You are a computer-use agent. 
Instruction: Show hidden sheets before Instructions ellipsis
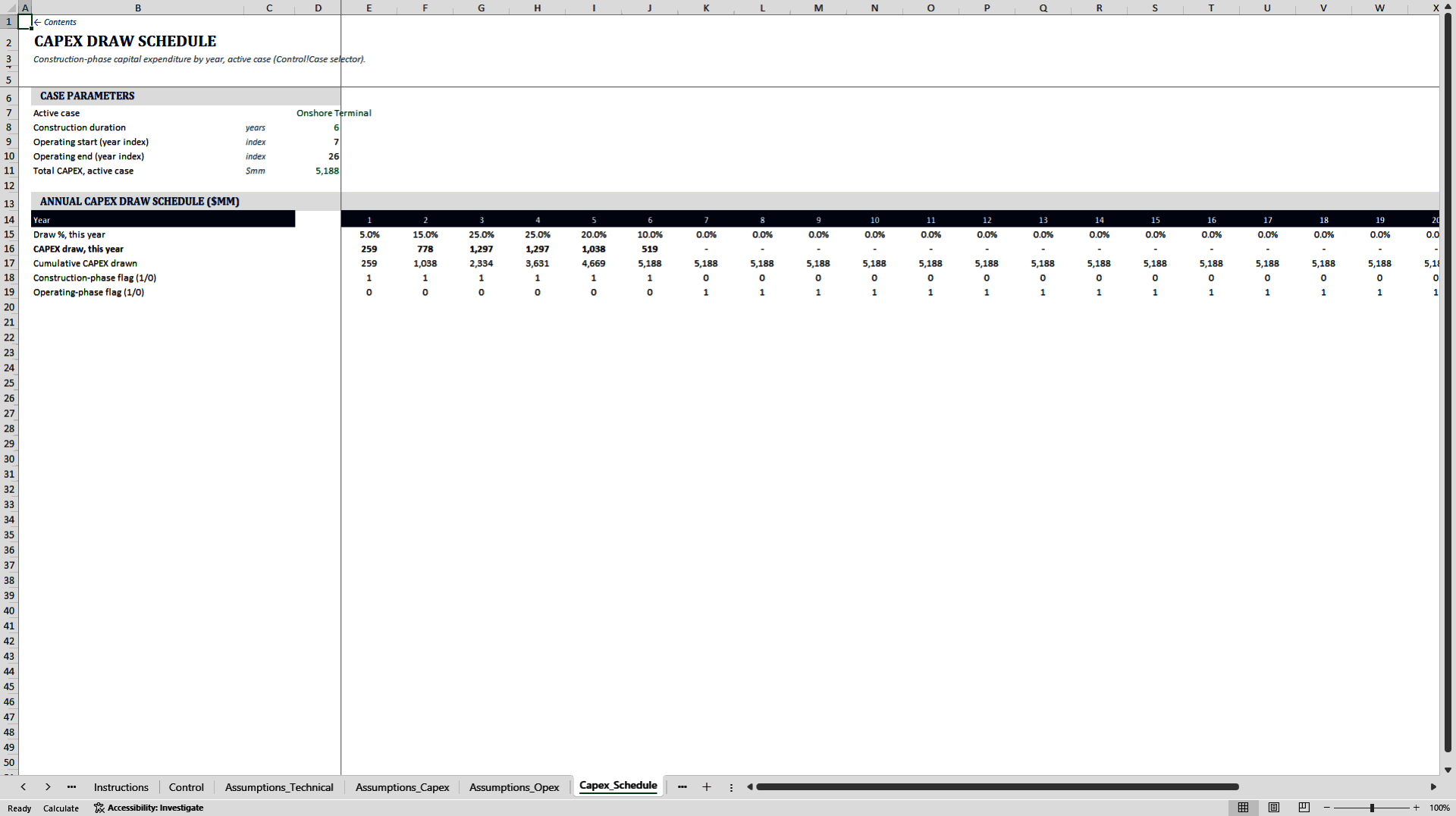click(71, 787)
